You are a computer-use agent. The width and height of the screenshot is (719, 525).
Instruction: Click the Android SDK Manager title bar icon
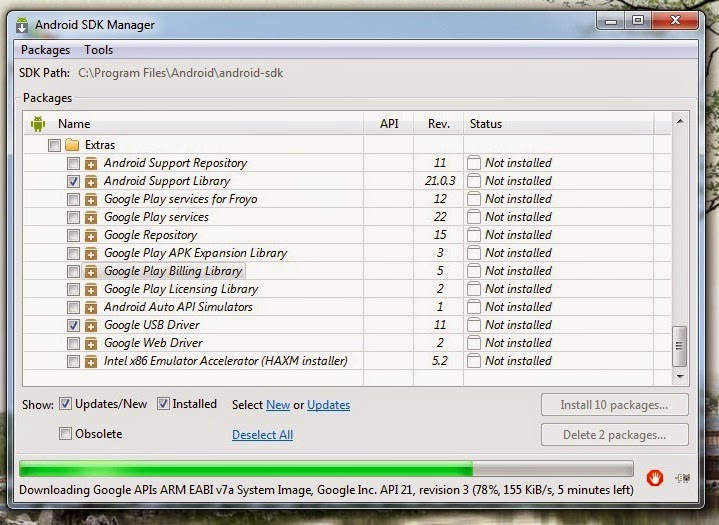click(x=22, y=25)
